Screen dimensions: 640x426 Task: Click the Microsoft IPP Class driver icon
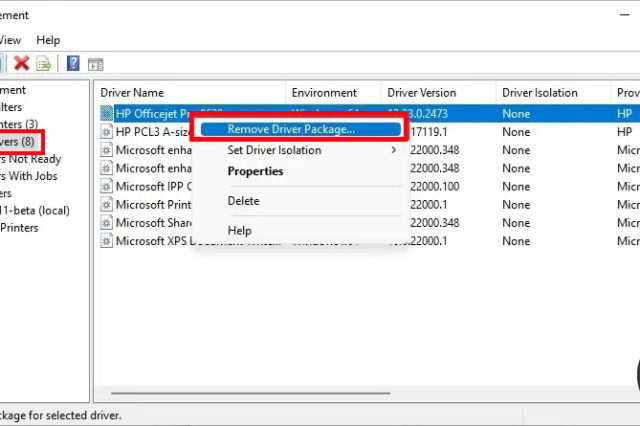tap(107, 186)
